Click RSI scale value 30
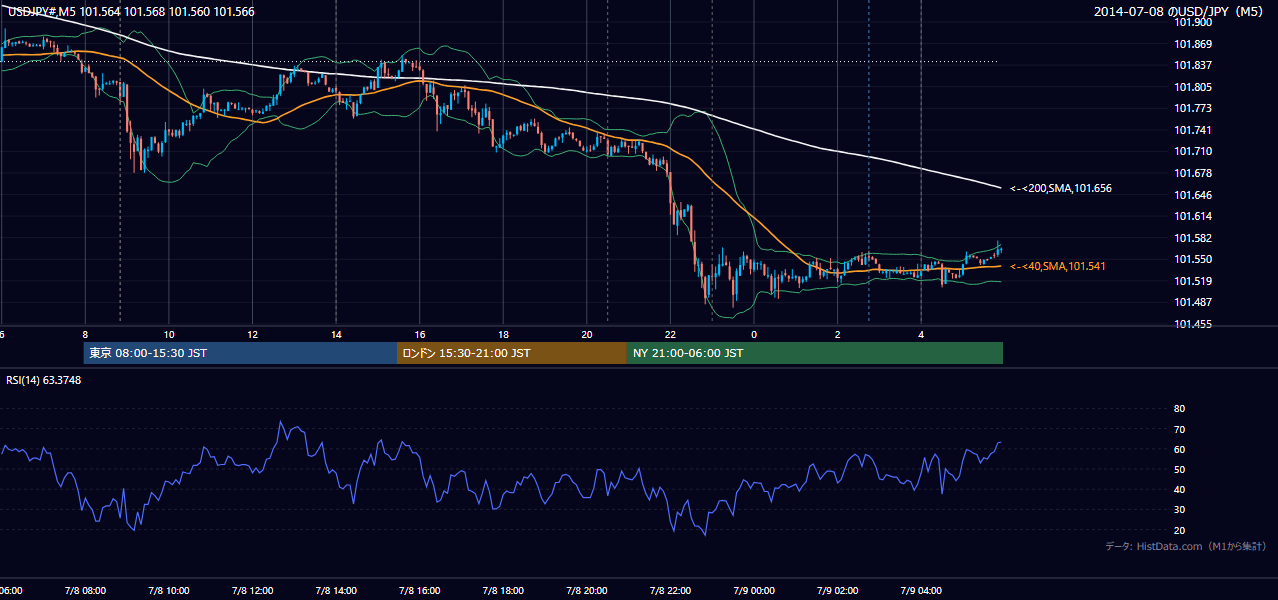The height and width of the screenshot is (600, 1278). point(1179,509)
